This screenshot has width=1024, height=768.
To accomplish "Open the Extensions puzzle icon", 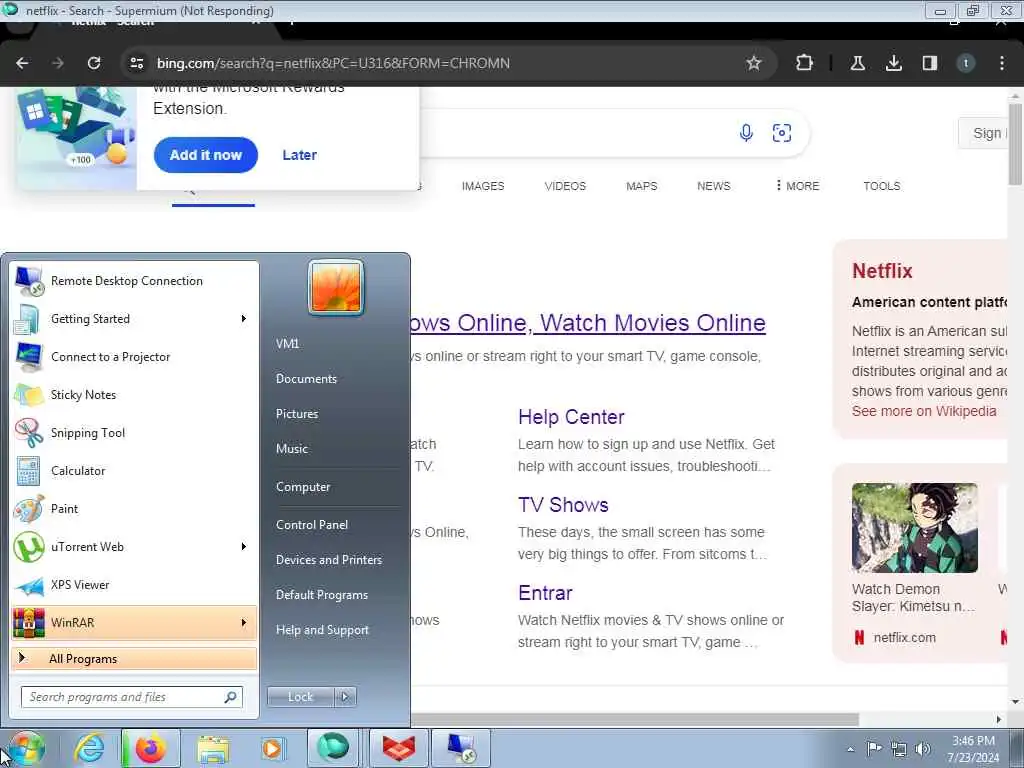I will coord(805,63).
